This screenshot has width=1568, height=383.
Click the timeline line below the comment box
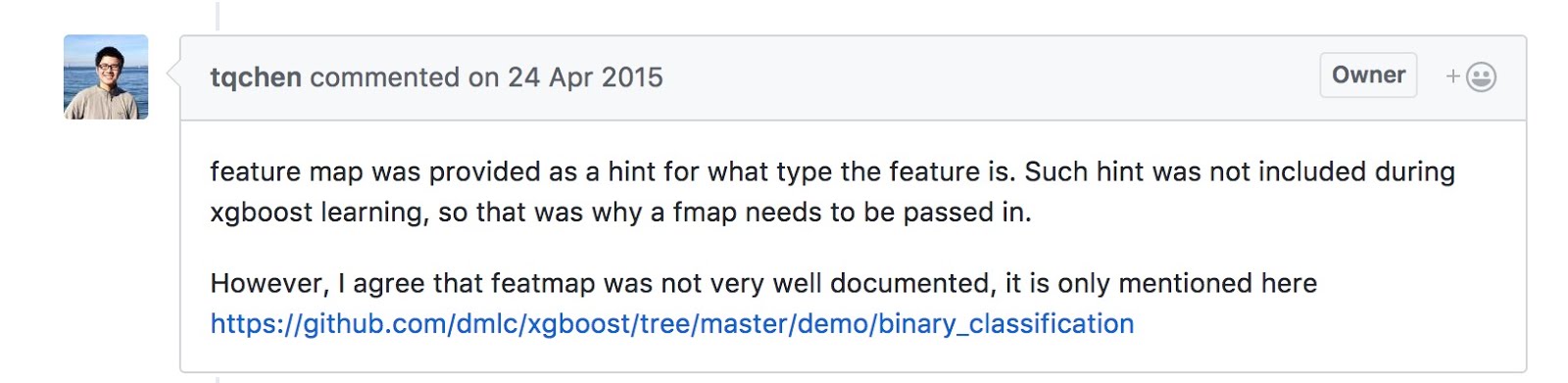(218, 378)
